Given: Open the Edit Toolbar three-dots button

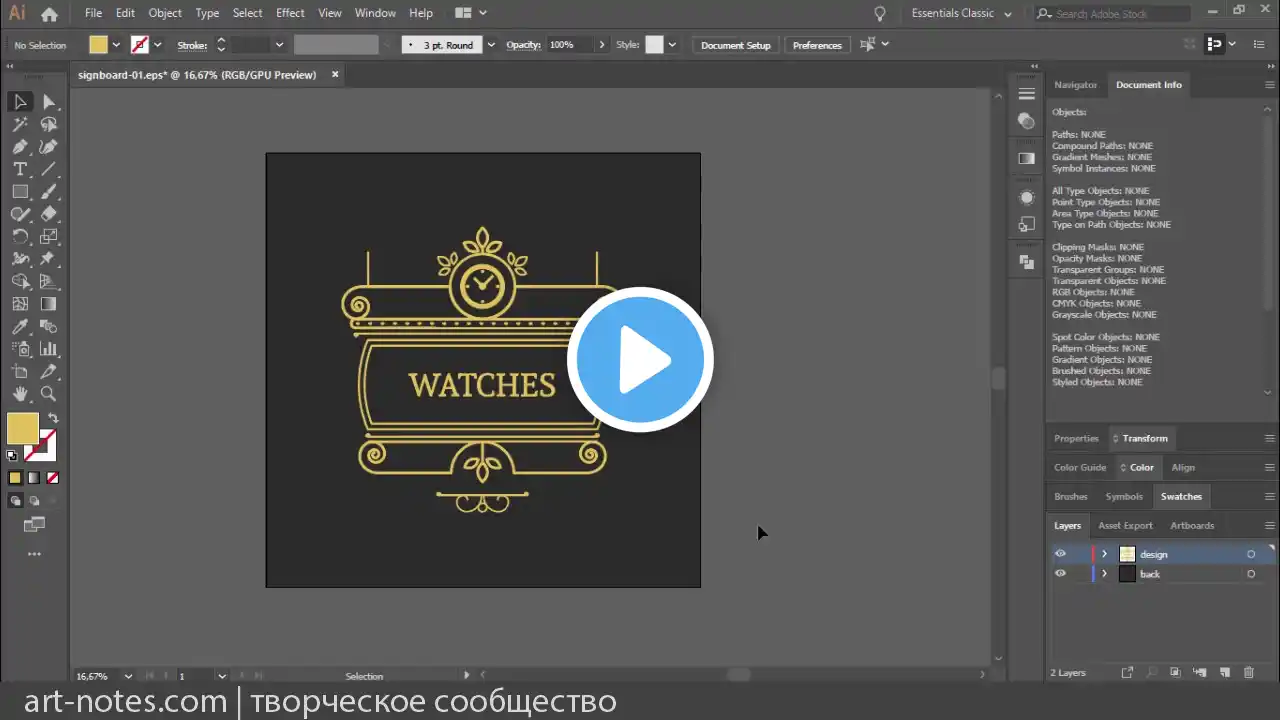Looking at the screenshot, I should (34, 553).
